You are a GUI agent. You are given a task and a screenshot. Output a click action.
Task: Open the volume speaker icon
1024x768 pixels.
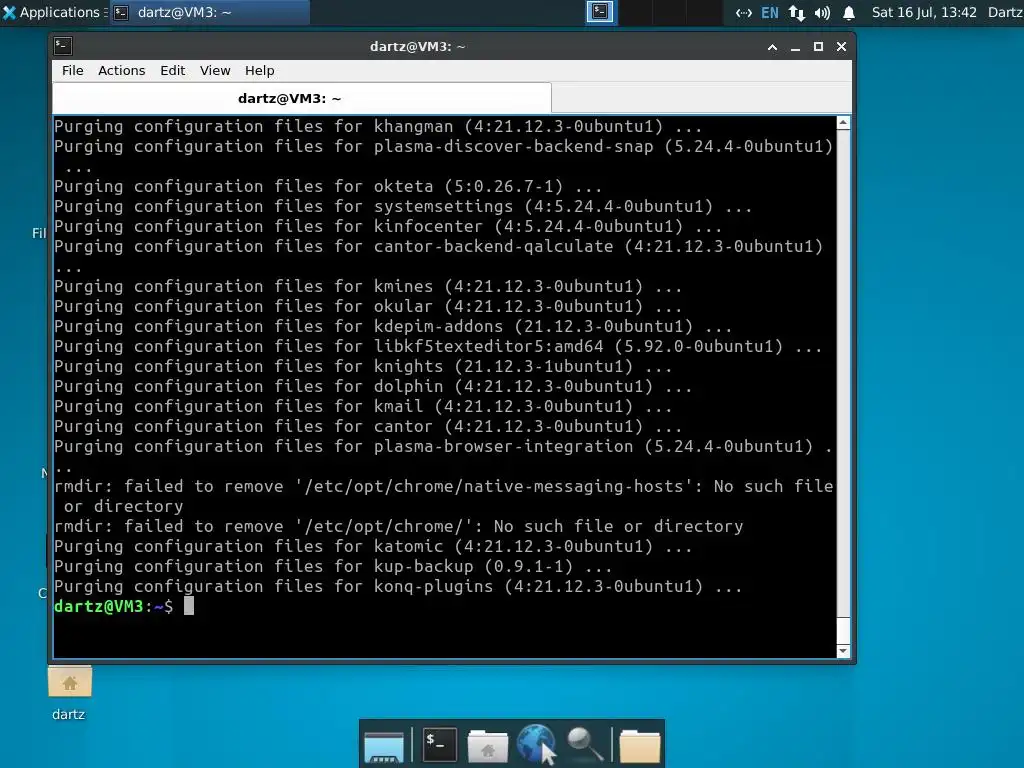pyautogui.click(x=822, y=12)
